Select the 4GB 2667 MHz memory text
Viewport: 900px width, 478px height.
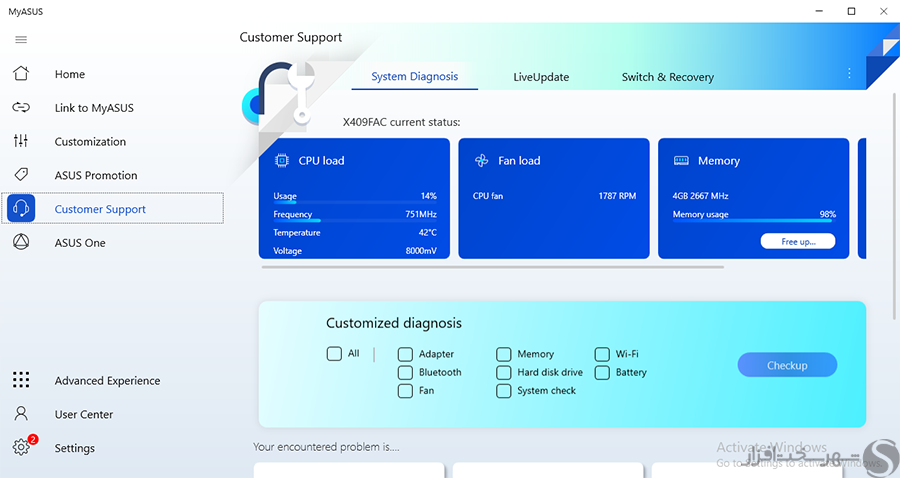(700, 196)
